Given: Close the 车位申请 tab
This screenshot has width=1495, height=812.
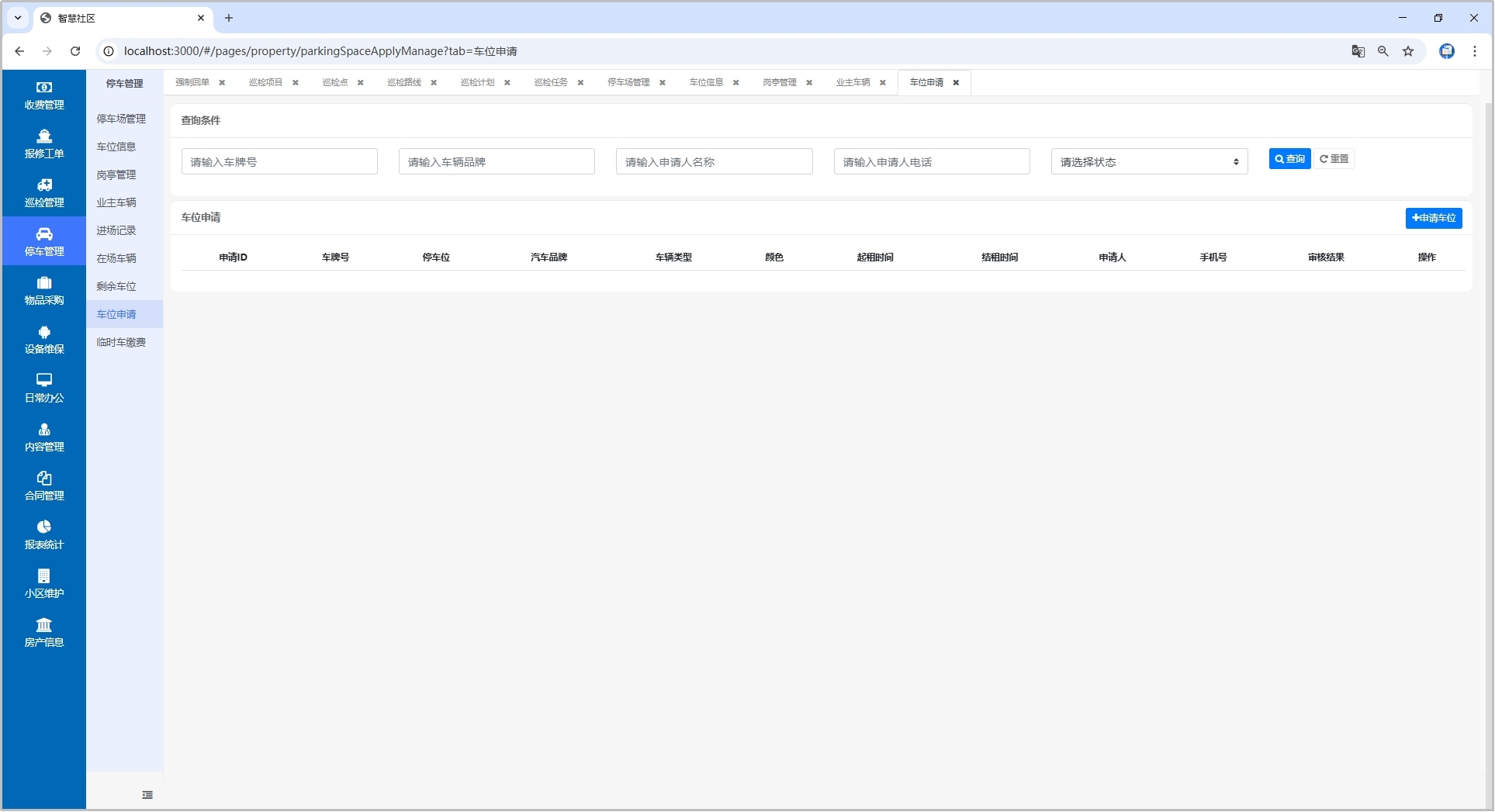Looking at the screenshot, I should [x=956, y=83].
